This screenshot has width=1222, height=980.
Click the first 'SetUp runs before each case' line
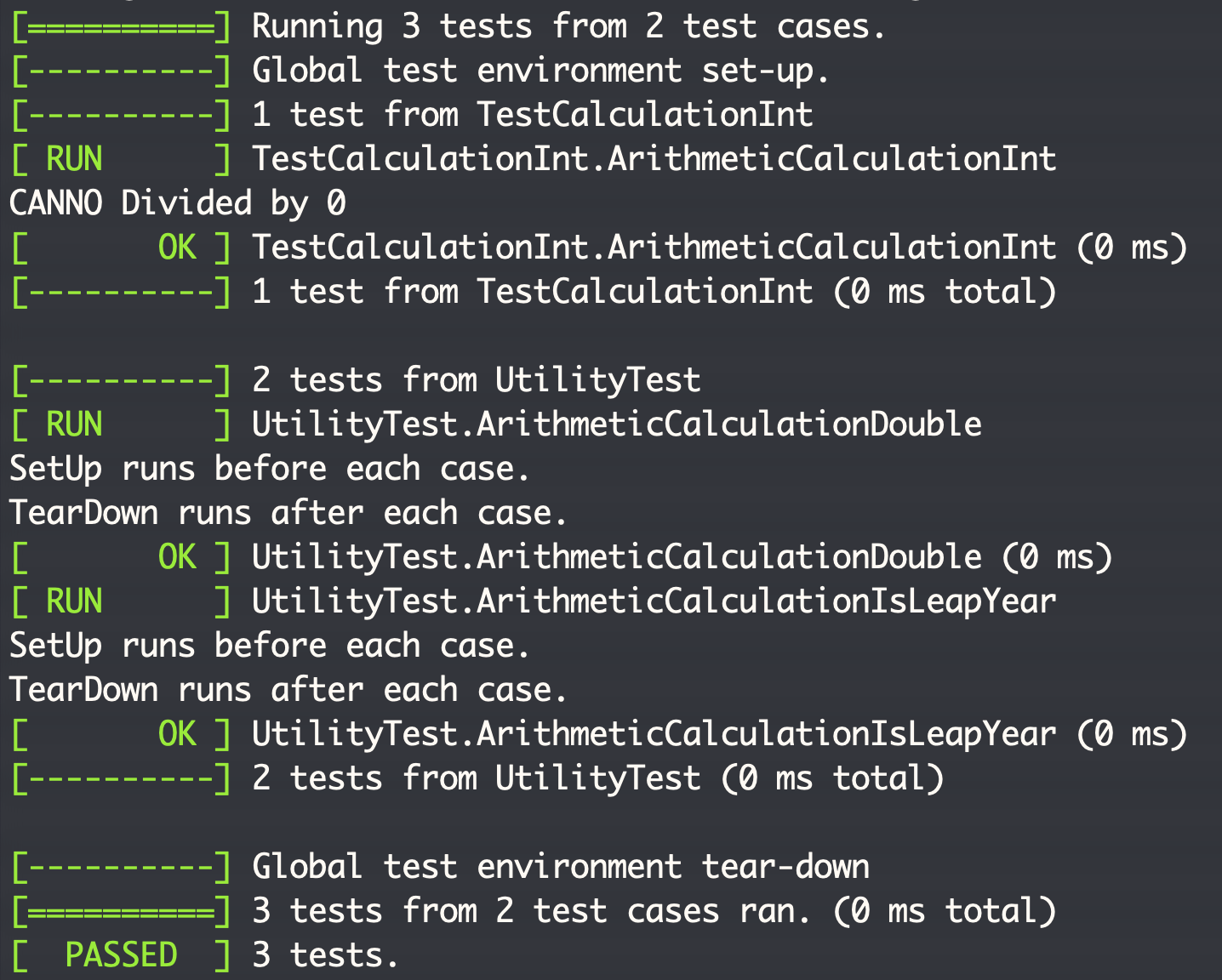269,469
